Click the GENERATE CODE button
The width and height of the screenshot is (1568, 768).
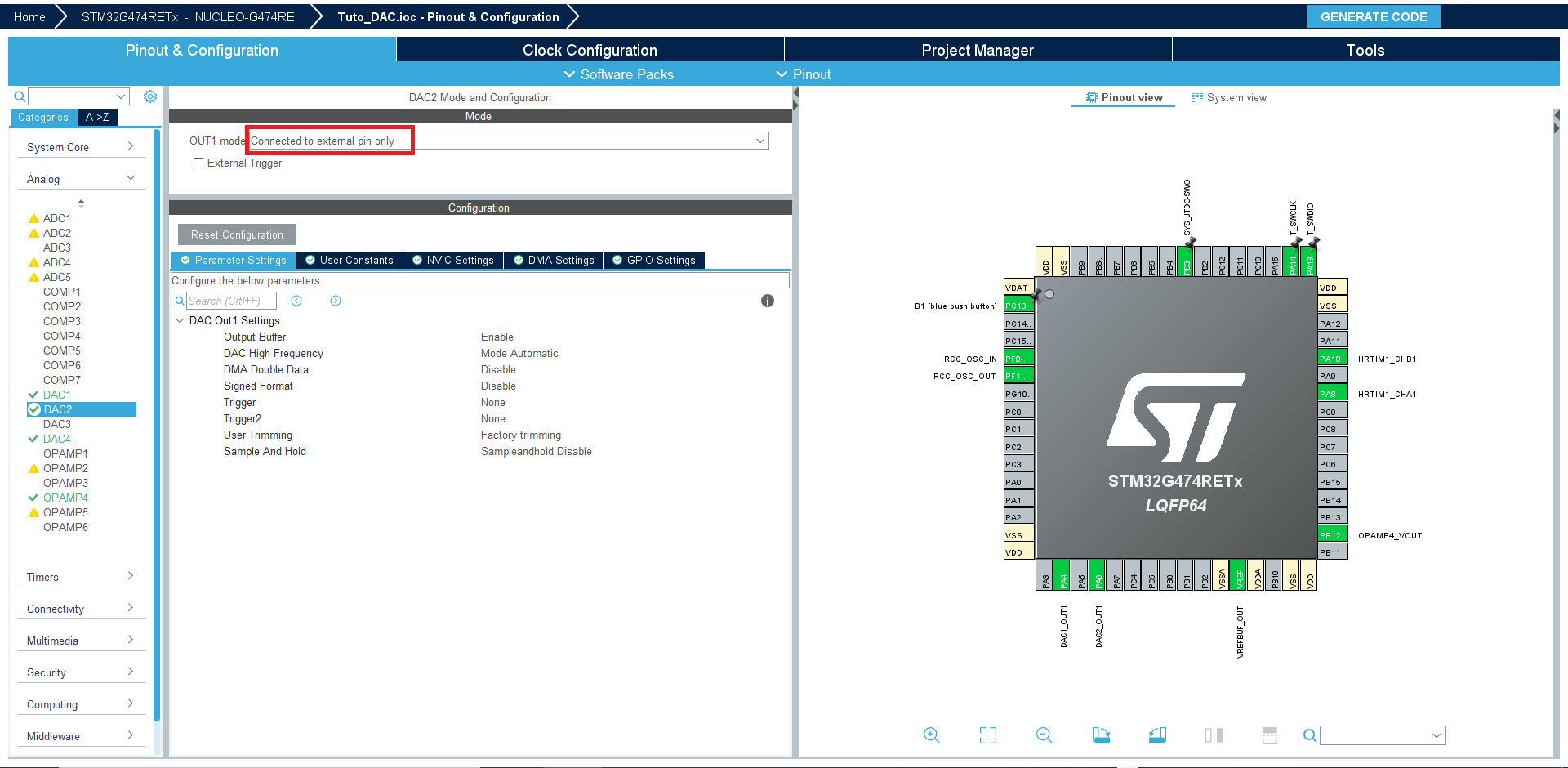coord(1374,16)
